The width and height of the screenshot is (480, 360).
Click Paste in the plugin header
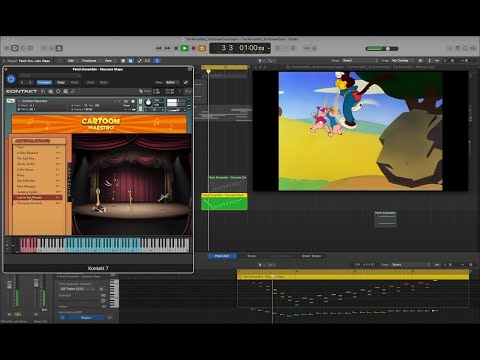[x=75, y=82]
